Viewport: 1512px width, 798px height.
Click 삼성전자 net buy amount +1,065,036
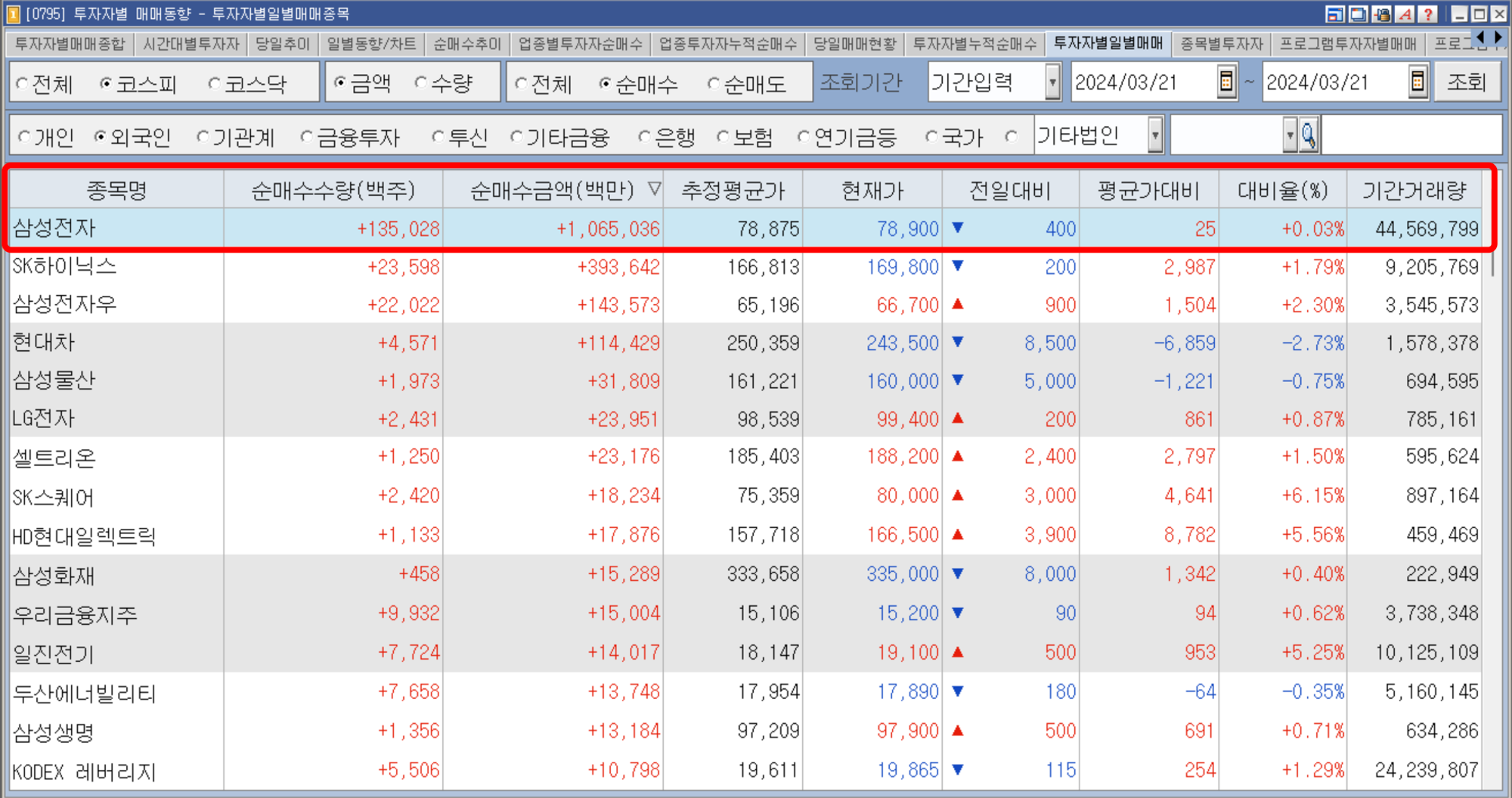coord(608,228)
